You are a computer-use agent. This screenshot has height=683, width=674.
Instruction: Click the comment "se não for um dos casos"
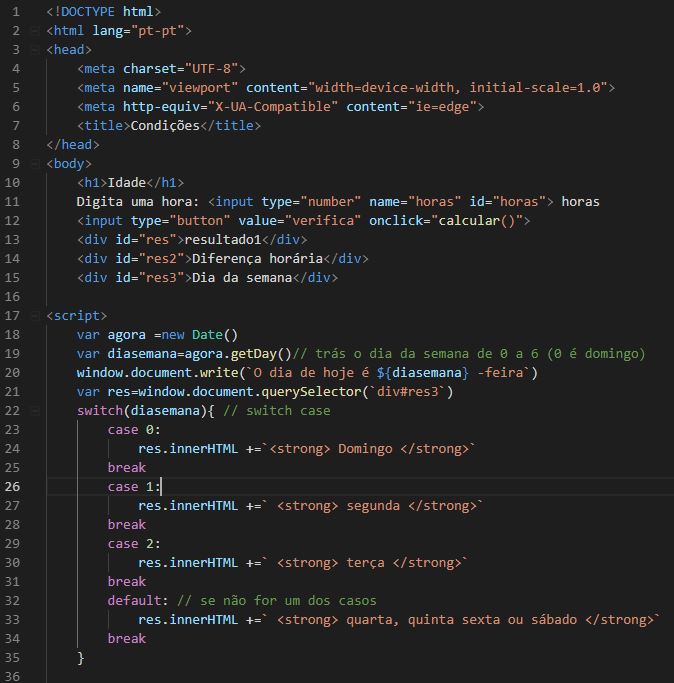[288, 601]
